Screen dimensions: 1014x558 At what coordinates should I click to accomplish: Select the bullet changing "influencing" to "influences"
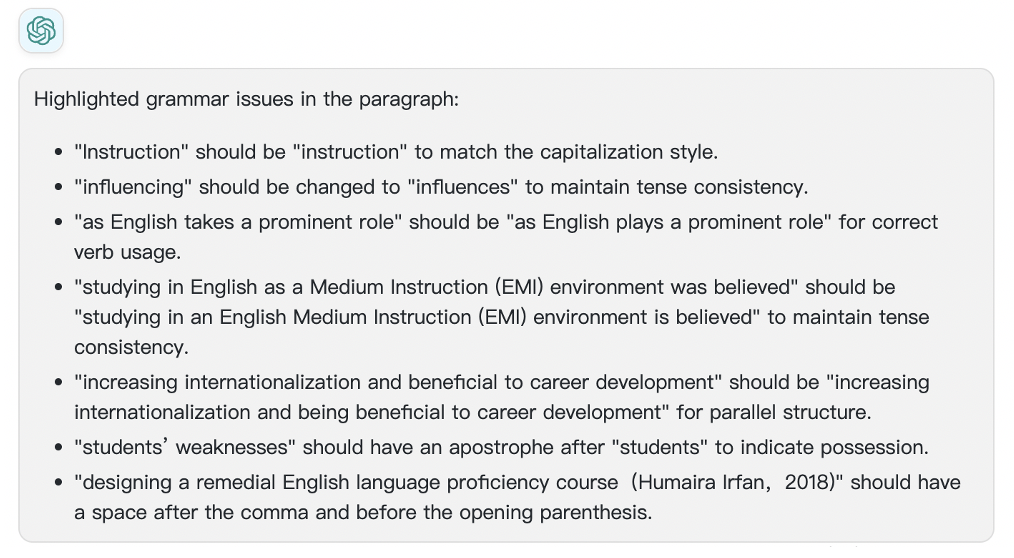point(441,187)
